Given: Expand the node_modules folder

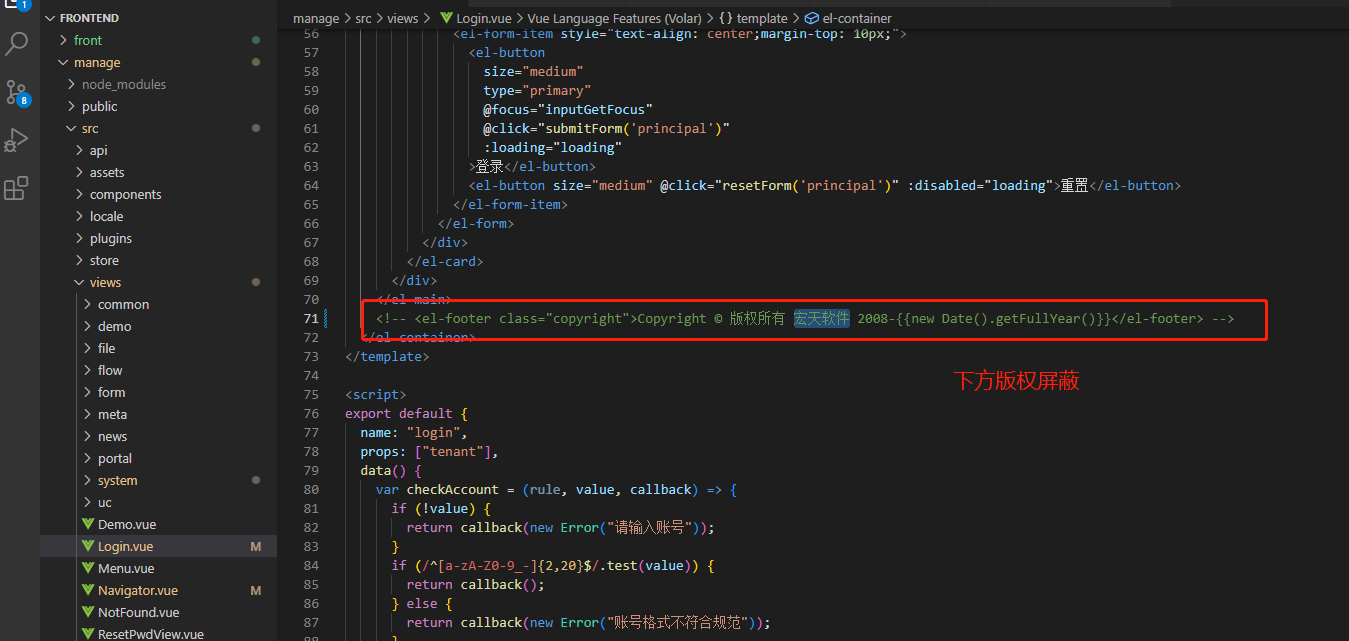Looking at the screenshot, I should tap(124, 84).
